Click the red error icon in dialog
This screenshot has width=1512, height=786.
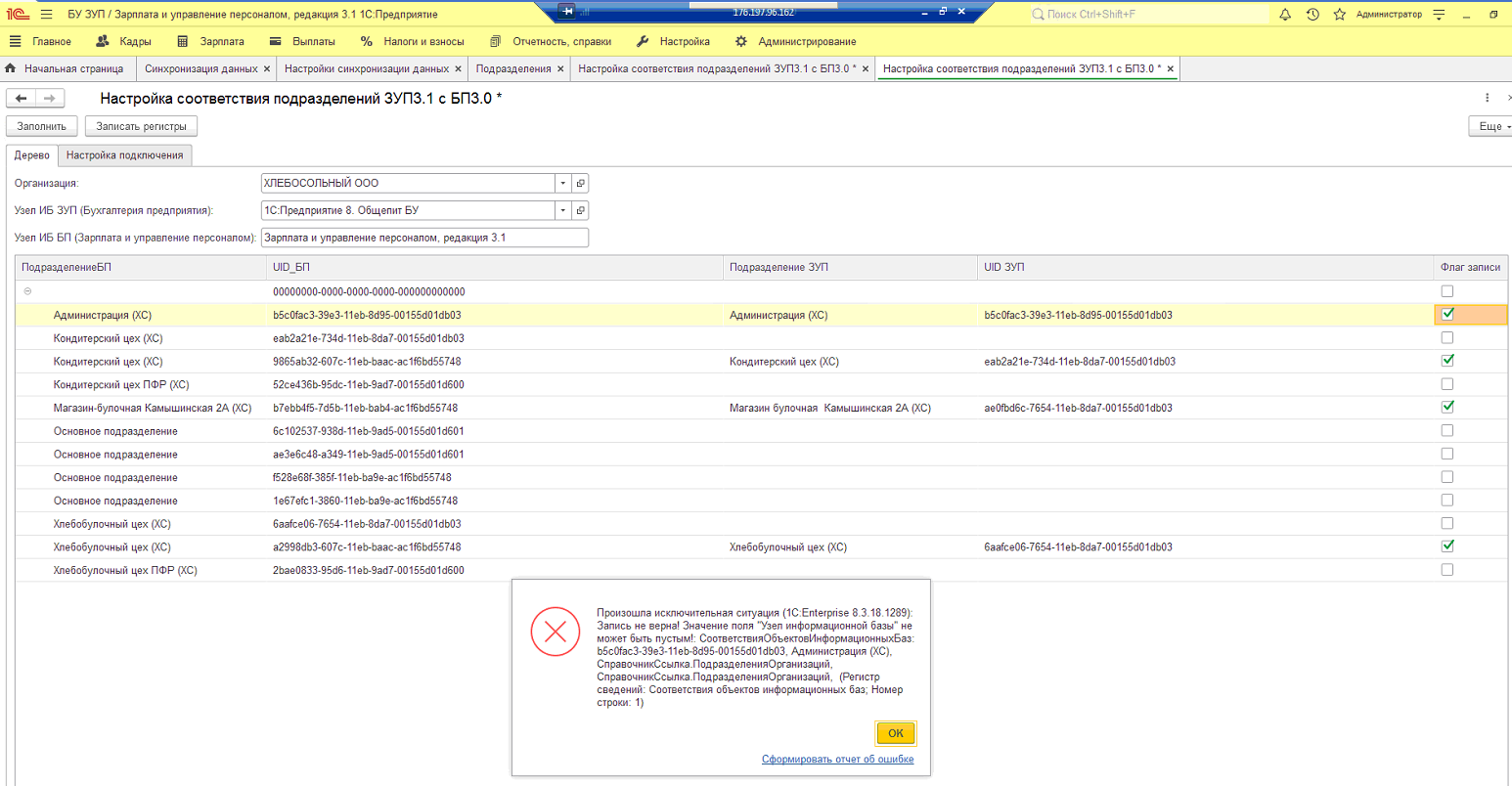pyautogui.click(x=556, y=632)
